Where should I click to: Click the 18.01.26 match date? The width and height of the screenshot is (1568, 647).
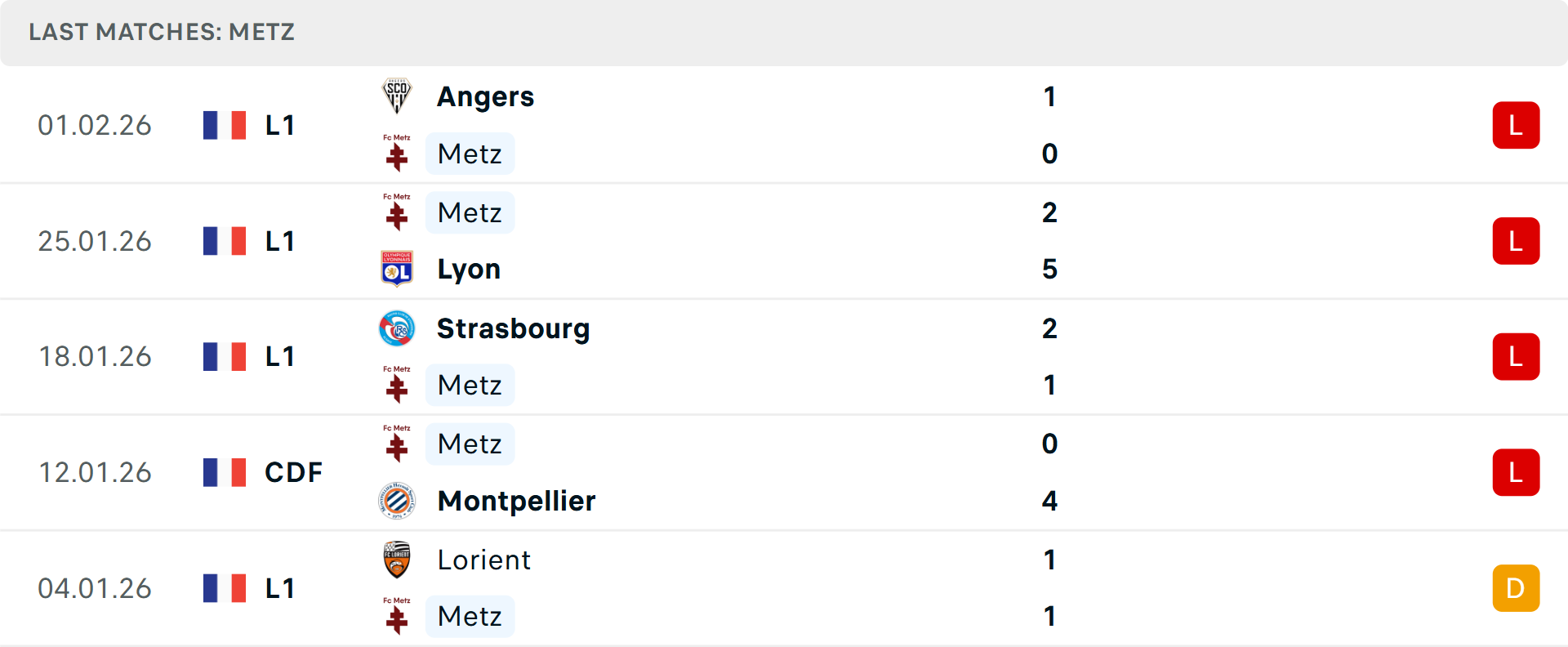95,357
